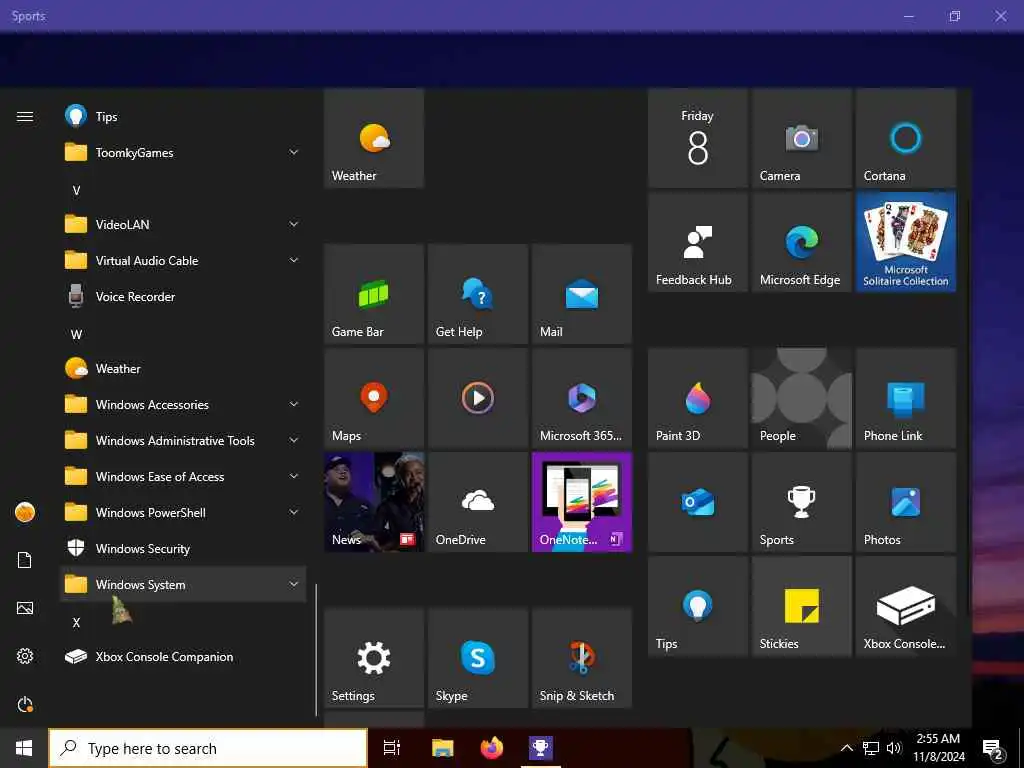The image size is (1024, 768).
Task: Launch the Skype tile
Action: point(477,658)
